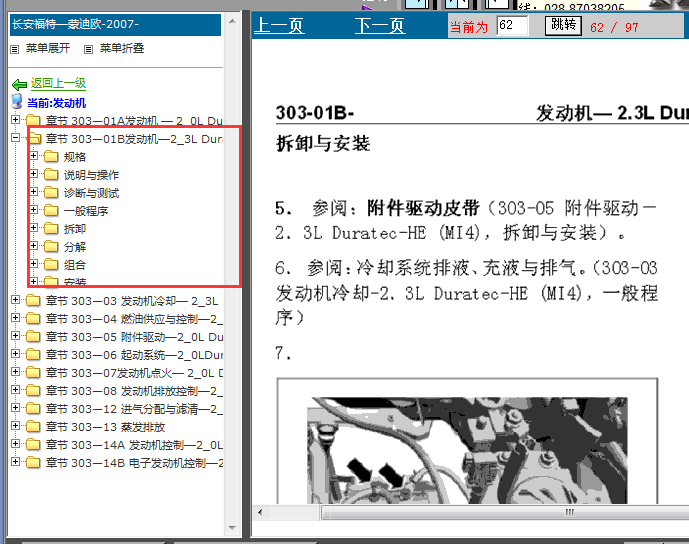Viewport: 689px width, 544px height.
Task: Click 返回上一级 link
Action: [x=58, y=83]
